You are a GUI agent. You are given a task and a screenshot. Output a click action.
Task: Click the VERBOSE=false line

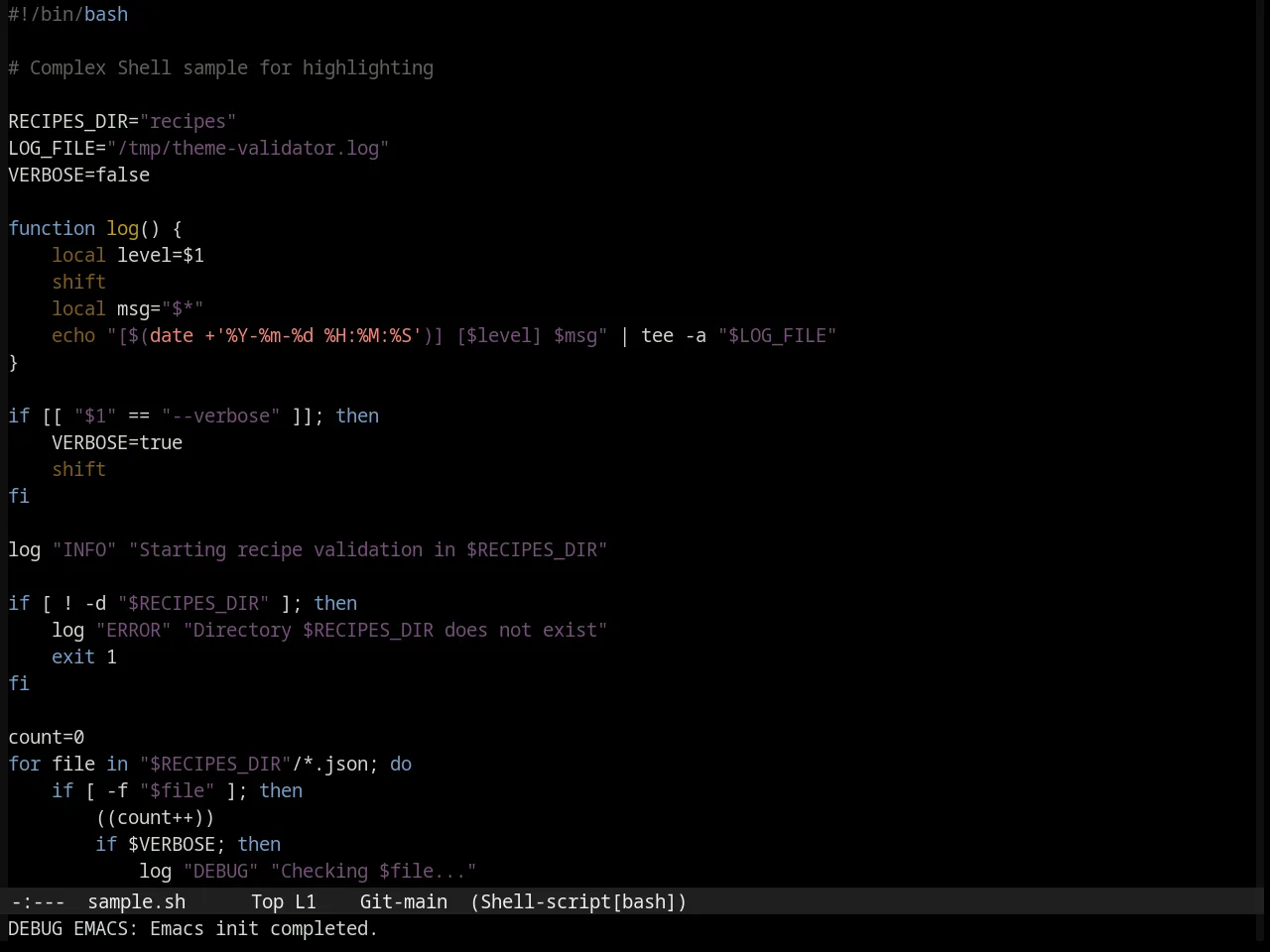(79, 175)
